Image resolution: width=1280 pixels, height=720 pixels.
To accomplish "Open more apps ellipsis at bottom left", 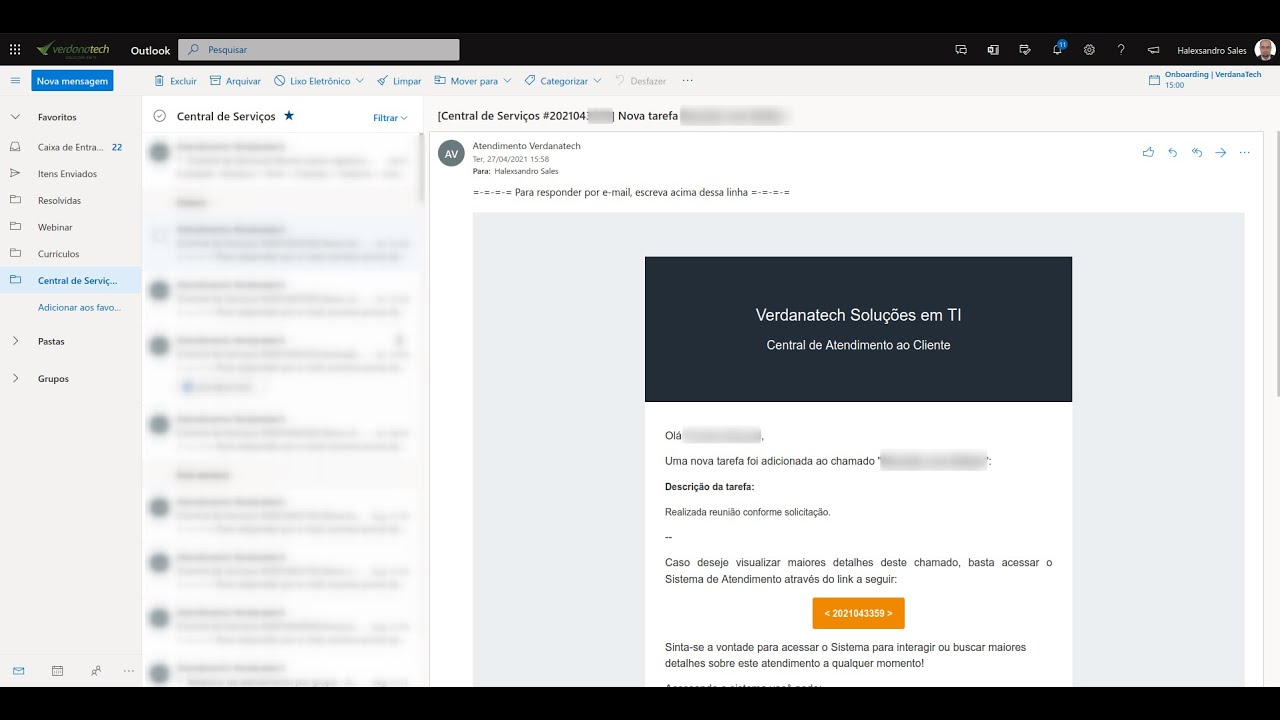I will coord(128,671).
